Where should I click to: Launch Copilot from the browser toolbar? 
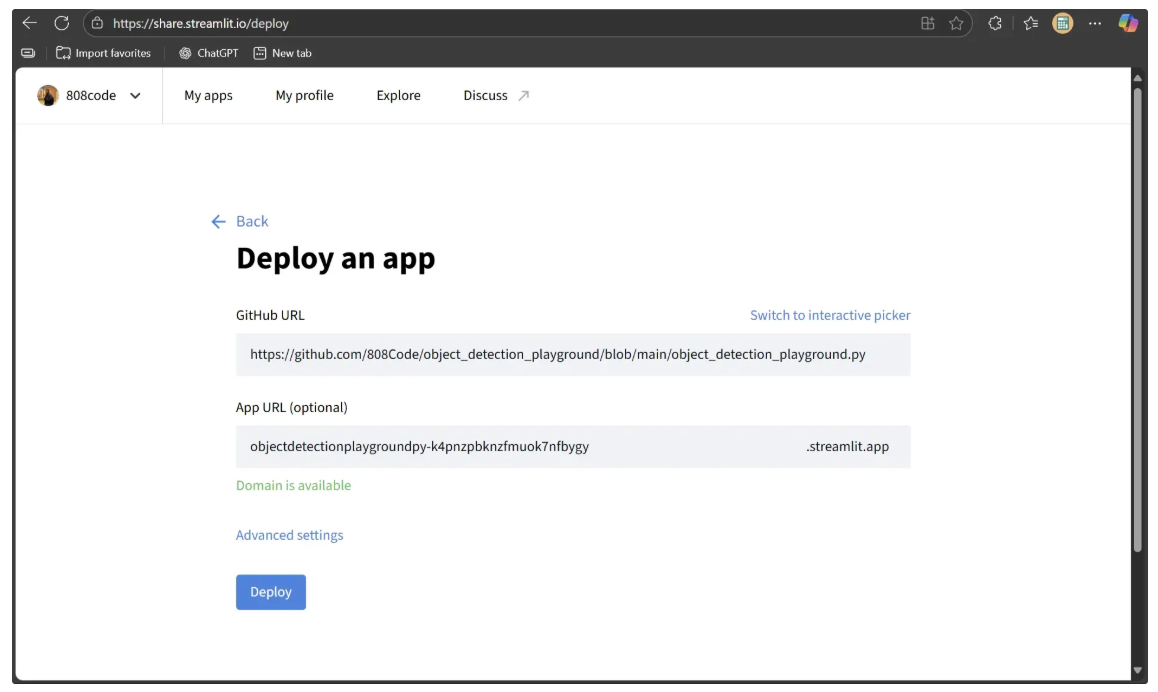pyautogui.click(x=1128, y=24)
